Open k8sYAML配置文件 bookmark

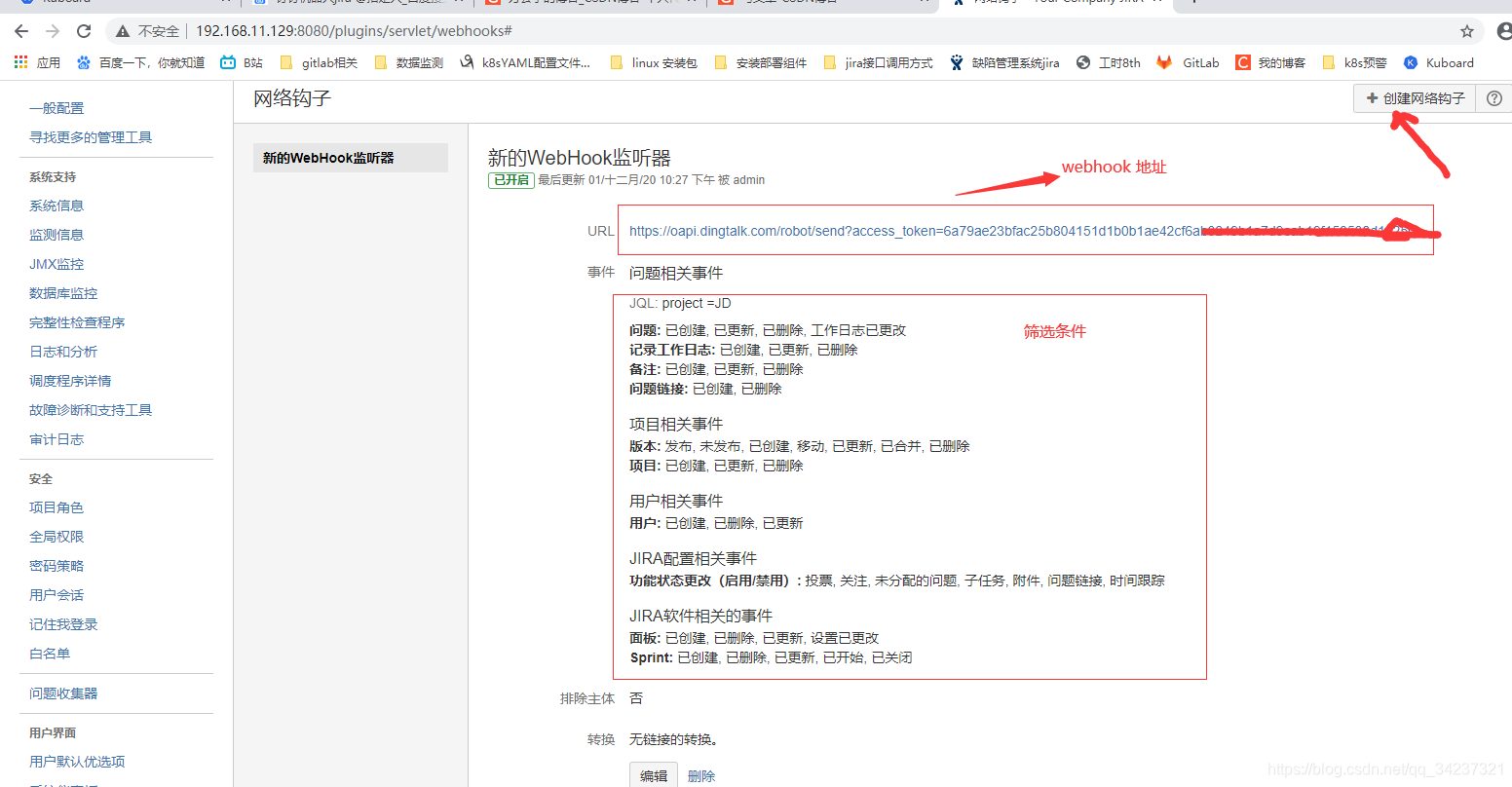tap(525, 62)
